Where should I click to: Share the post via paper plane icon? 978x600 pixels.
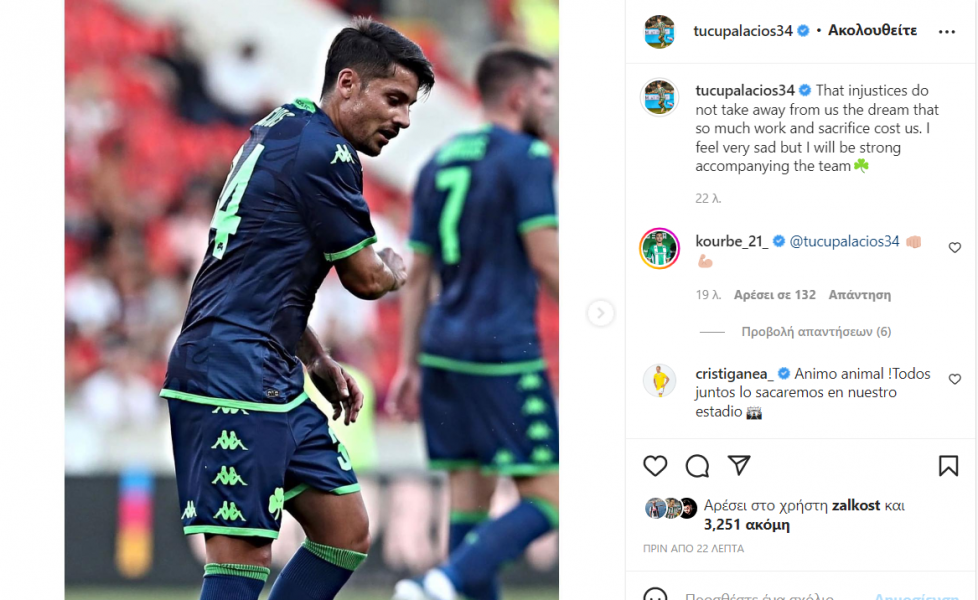click(739, 465)
